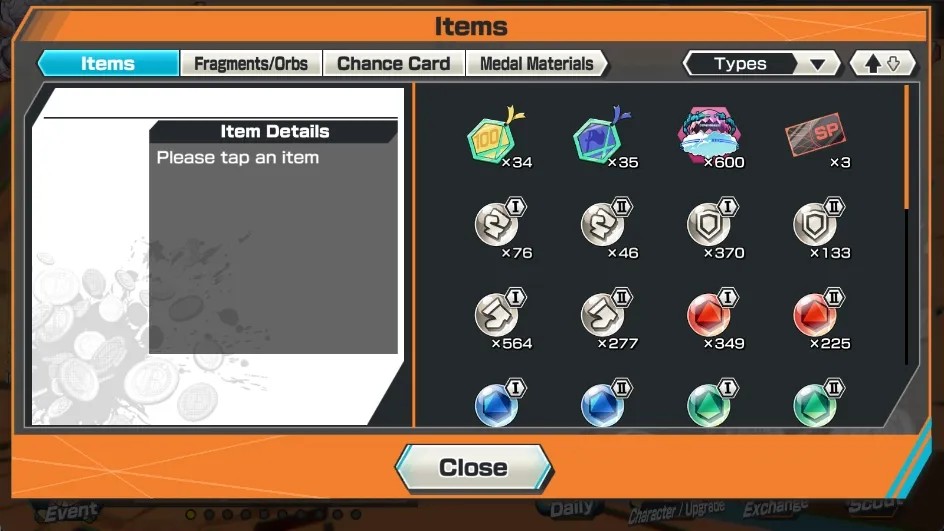This screenshot has width=944, height=531.
Task: Open the Chance Card tab
Action: [394, 63]
